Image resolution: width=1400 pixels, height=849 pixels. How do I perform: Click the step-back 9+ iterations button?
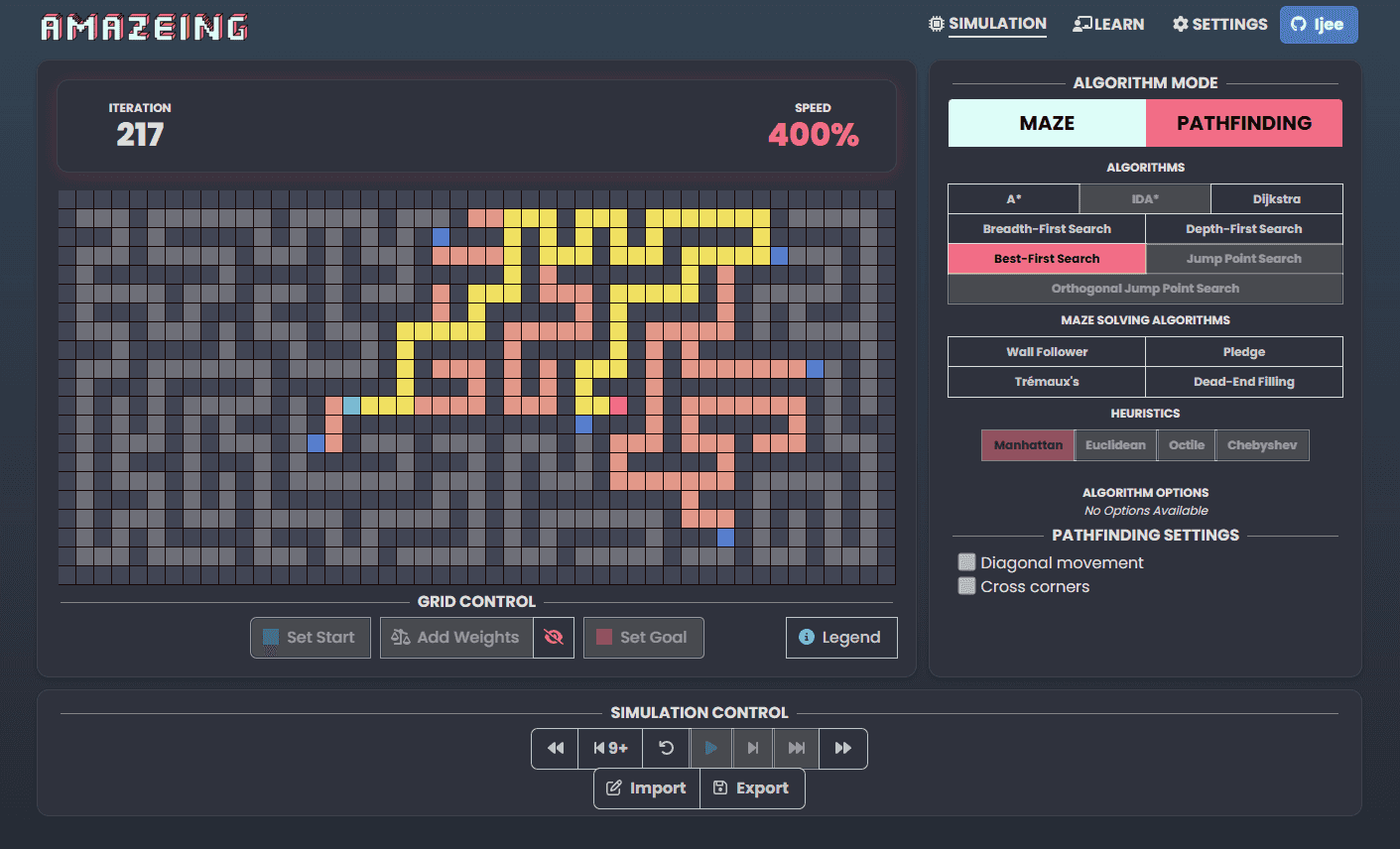(x=610, y=749)
